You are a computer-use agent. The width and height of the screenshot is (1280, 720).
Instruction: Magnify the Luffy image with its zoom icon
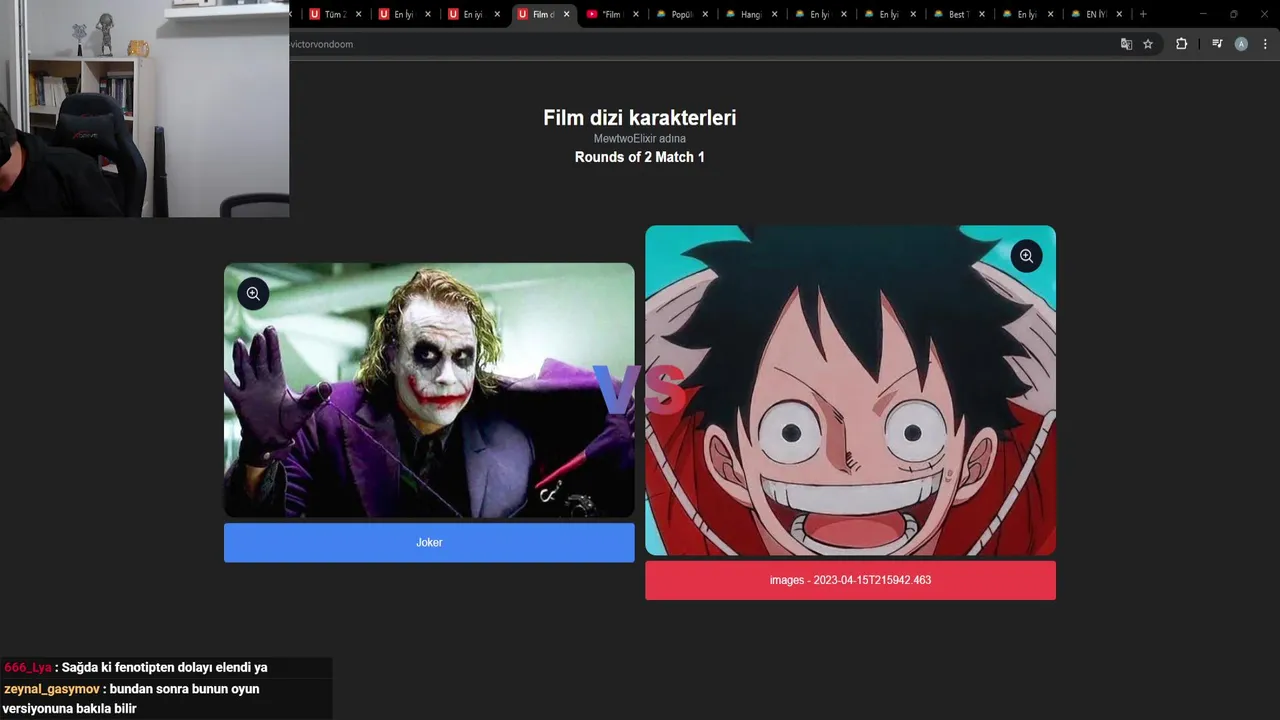pyautogui.click(x=1026, y=257)
